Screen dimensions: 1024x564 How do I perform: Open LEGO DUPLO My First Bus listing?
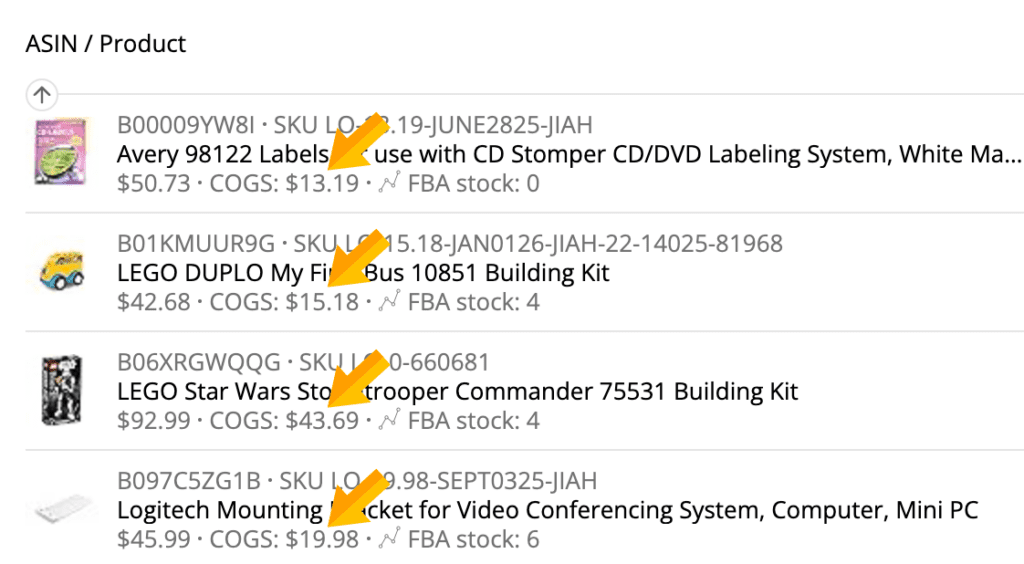[x=363, y=273]
